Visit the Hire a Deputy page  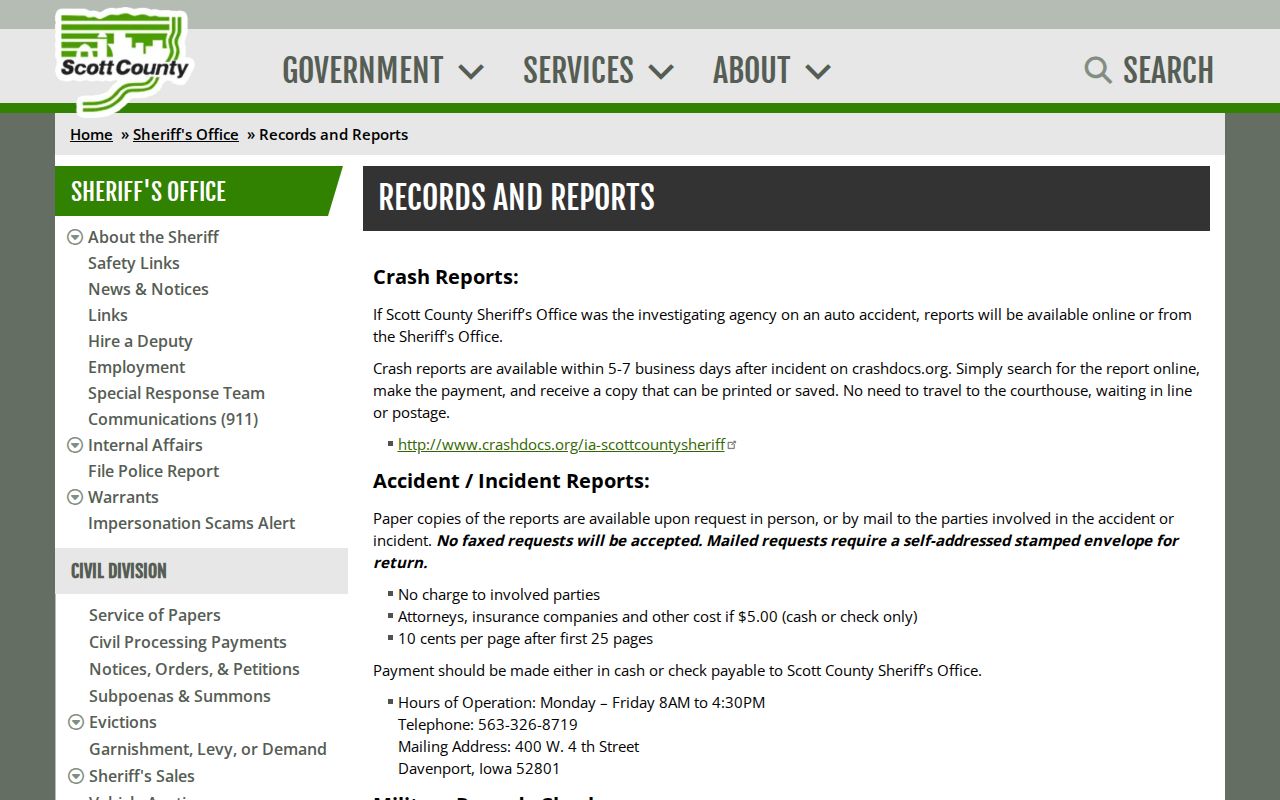pyautogui.click(x=140, y=341)
